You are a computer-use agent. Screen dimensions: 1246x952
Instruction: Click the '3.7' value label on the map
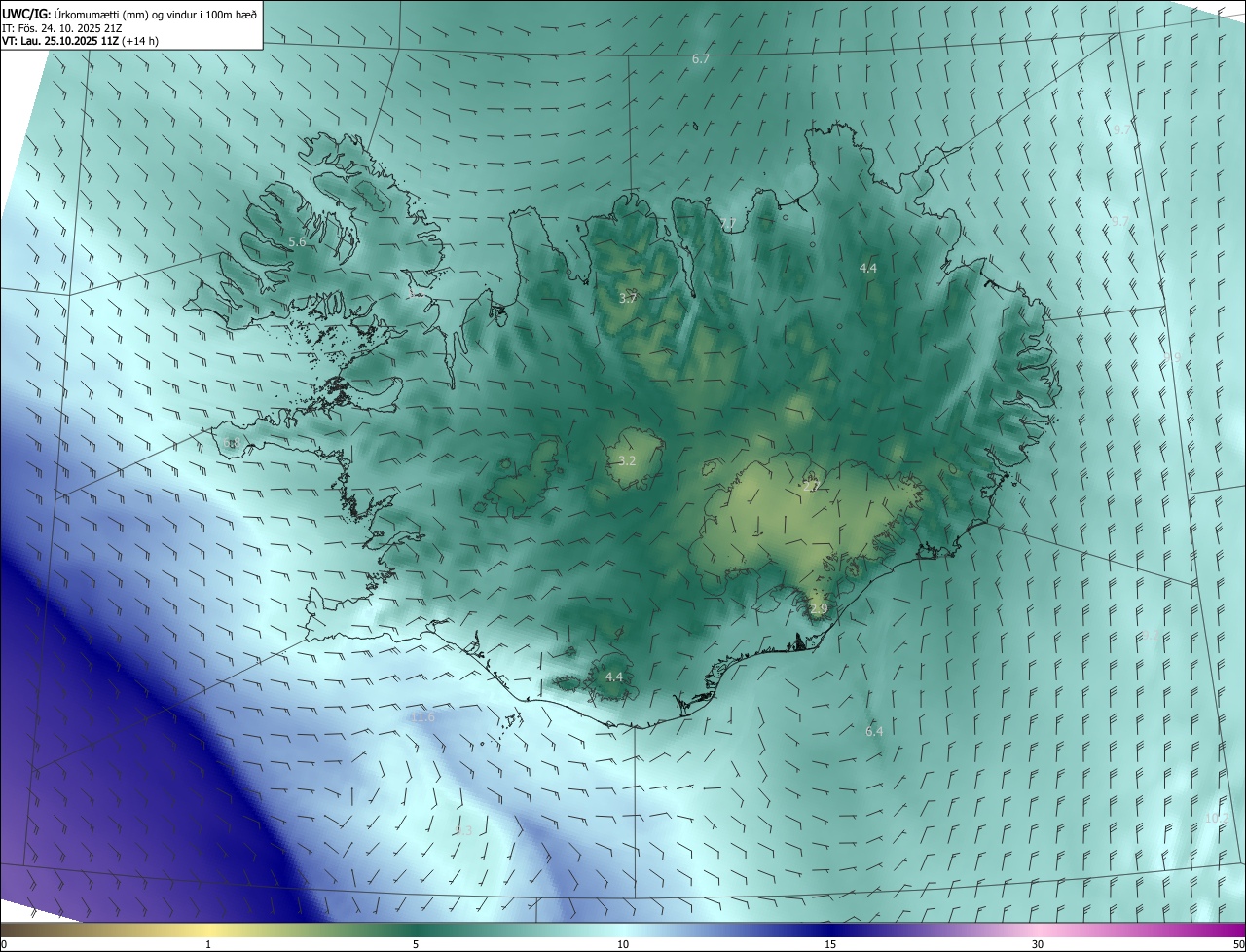(628, 298)
